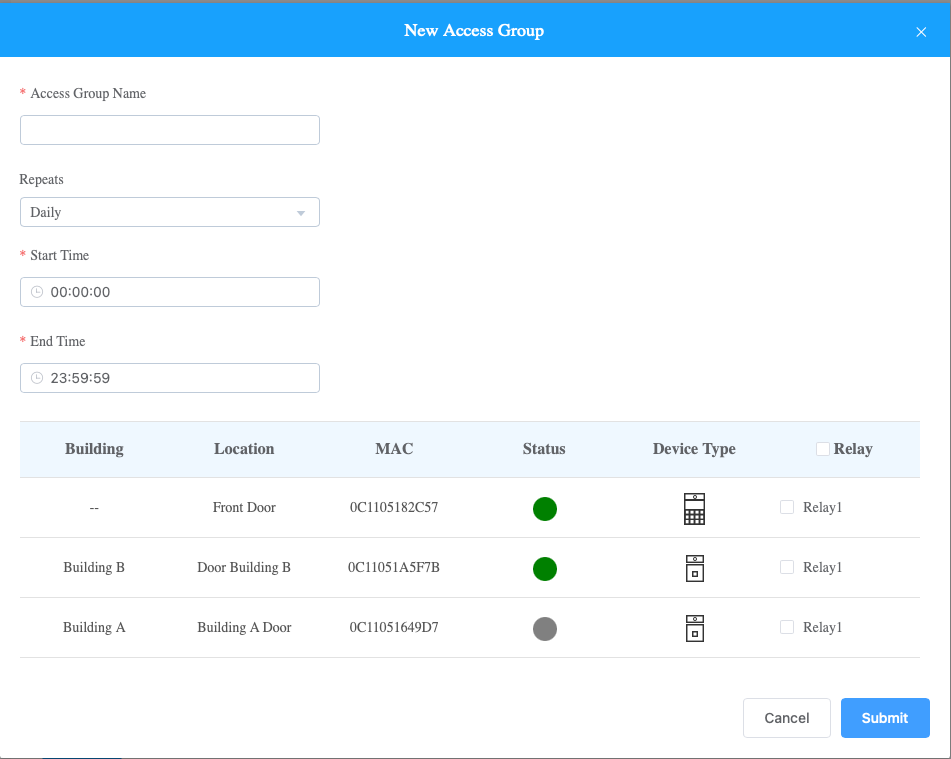Cancel the New Access Group dialog
This screenshot has width=951, height=759.
point(786,717)
